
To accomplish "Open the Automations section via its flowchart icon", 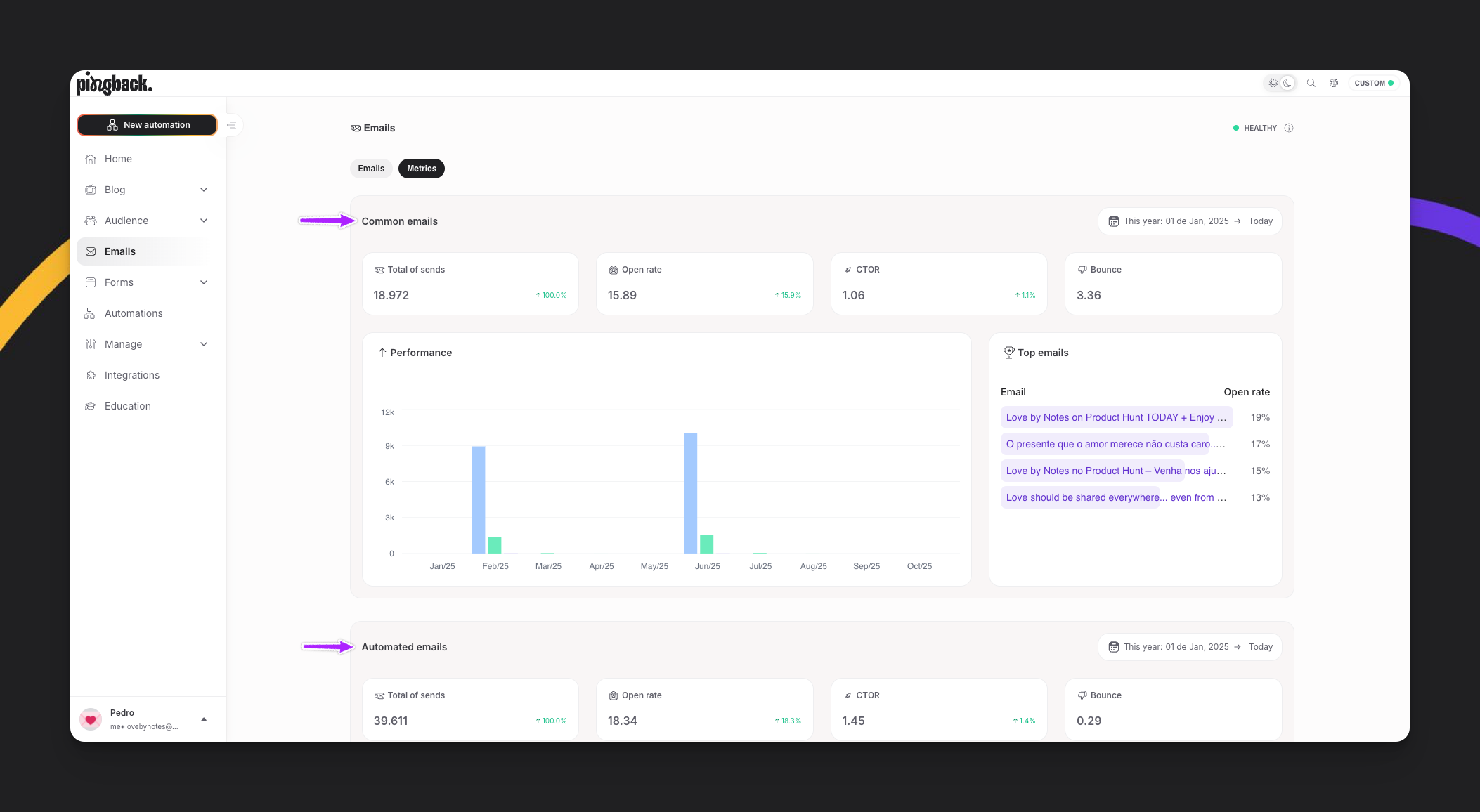I will click(x=91, y=313).
